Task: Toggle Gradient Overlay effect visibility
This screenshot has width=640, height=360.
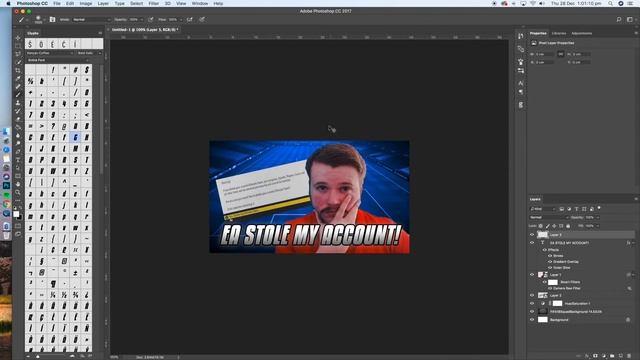Action: pos(550,262)
